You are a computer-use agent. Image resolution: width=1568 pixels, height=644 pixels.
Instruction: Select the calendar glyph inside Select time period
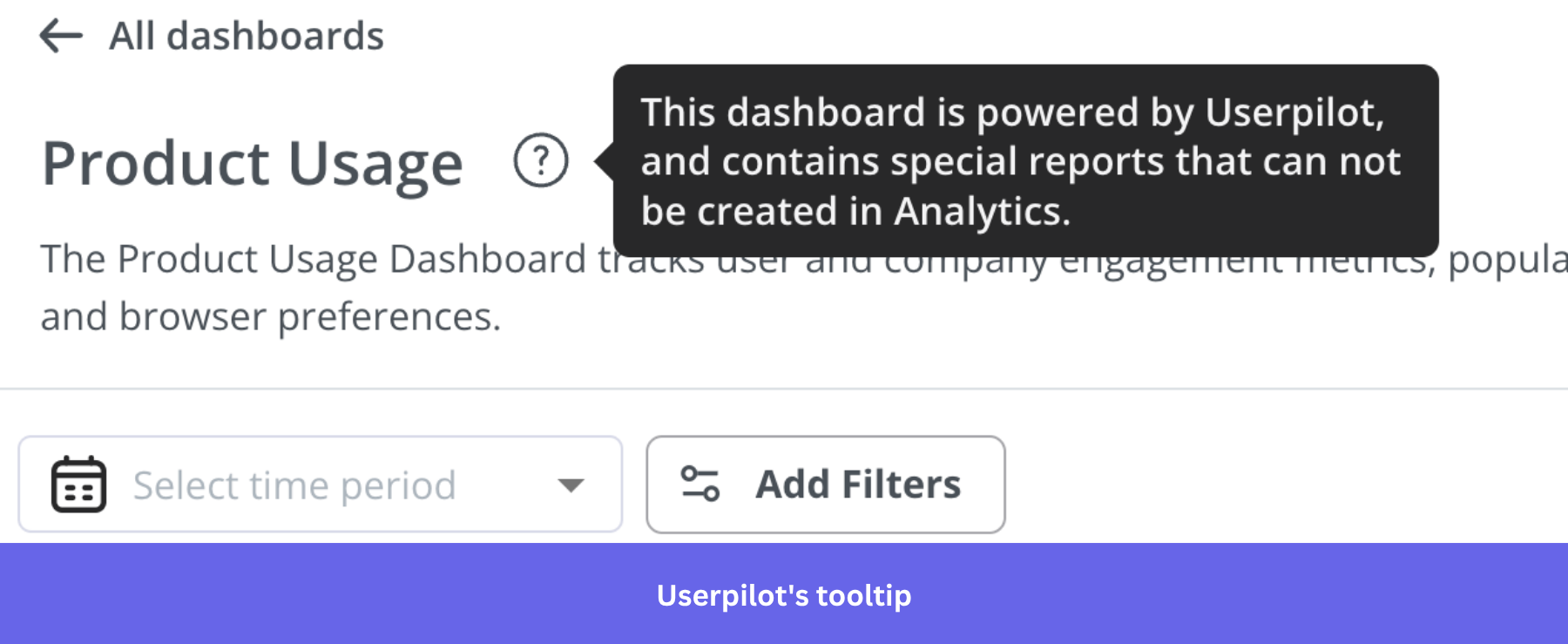[78, 484]
